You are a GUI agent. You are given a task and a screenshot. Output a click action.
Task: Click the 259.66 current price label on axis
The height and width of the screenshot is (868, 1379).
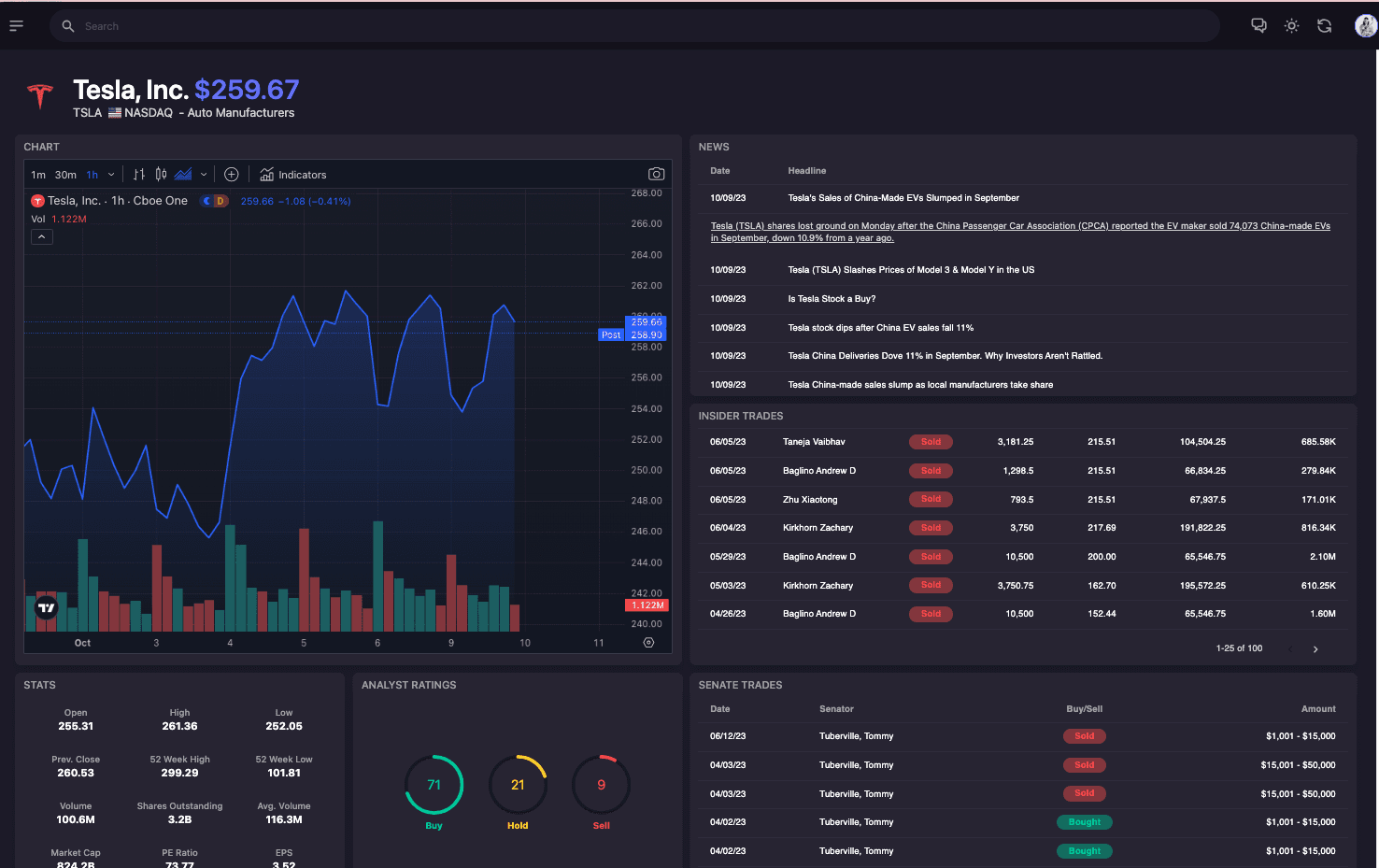(x=646, y=322)
